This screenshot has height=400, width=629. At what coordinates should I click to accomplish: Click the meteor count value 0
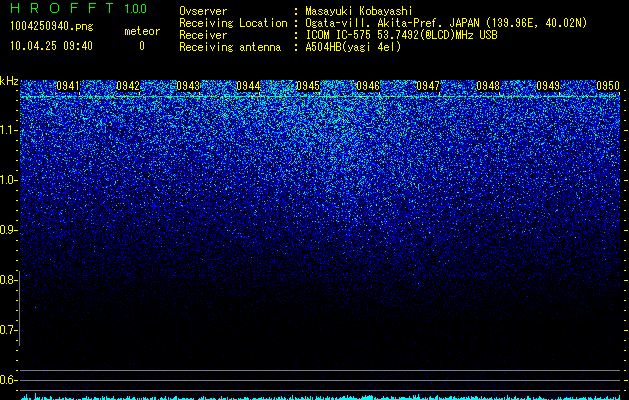(142, 46)
